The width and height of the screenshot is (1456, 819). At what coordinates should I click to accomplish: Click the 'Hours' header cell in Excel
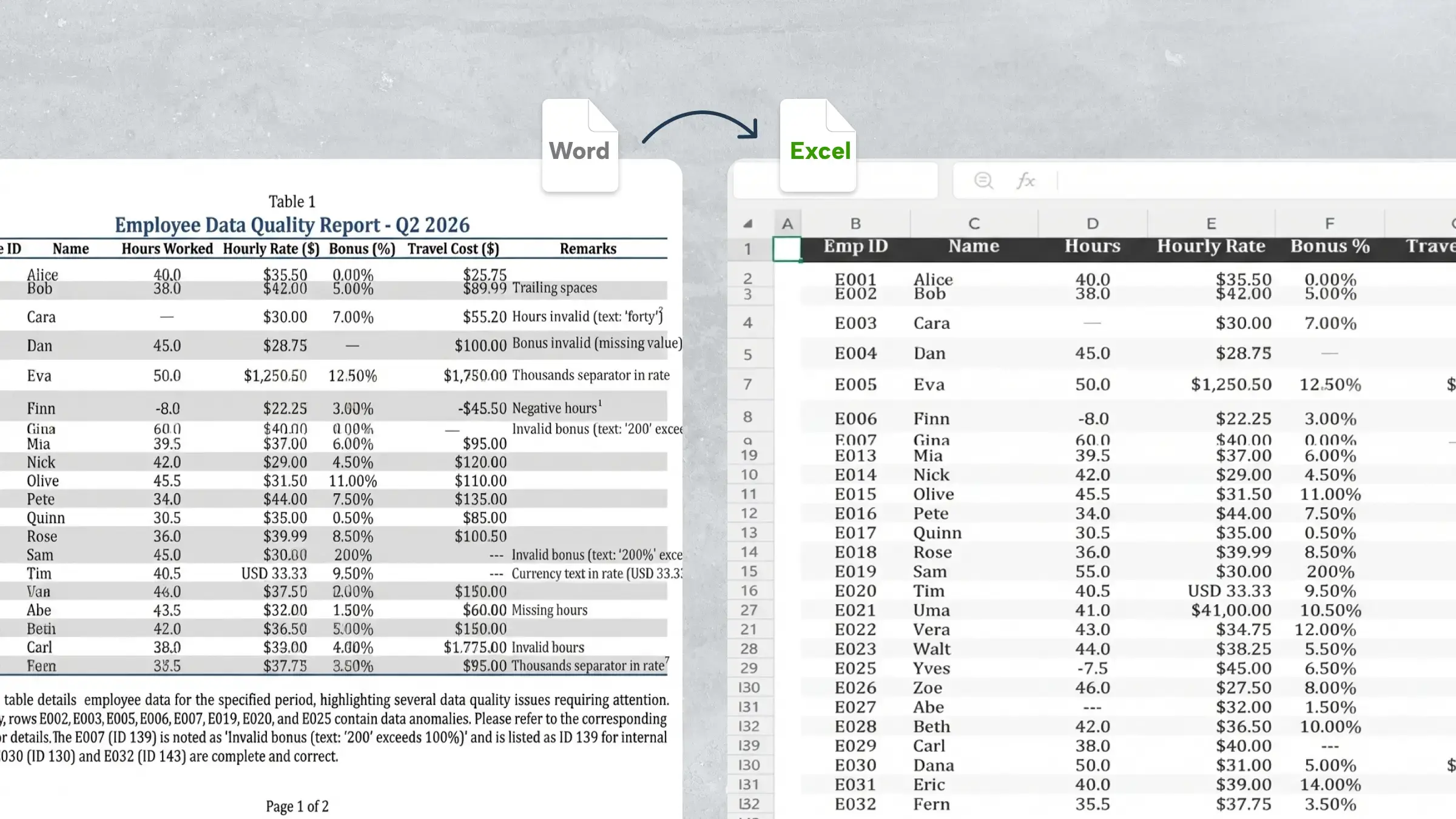1093,246
